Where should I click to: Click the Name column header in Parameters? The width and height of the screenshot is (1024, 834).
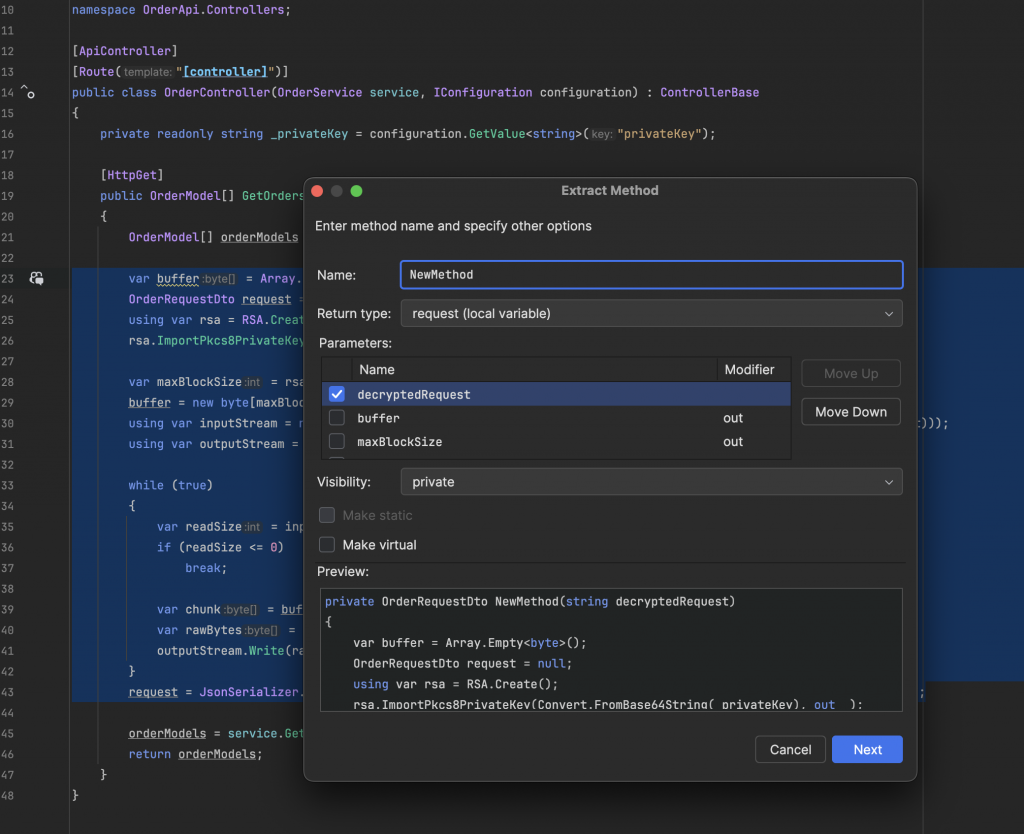click(x=378, y=370)
